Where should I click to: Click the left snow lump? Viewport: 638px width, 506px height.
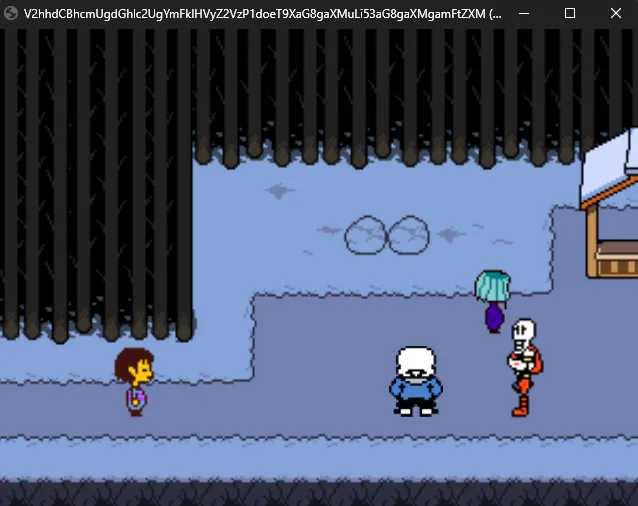365,235
